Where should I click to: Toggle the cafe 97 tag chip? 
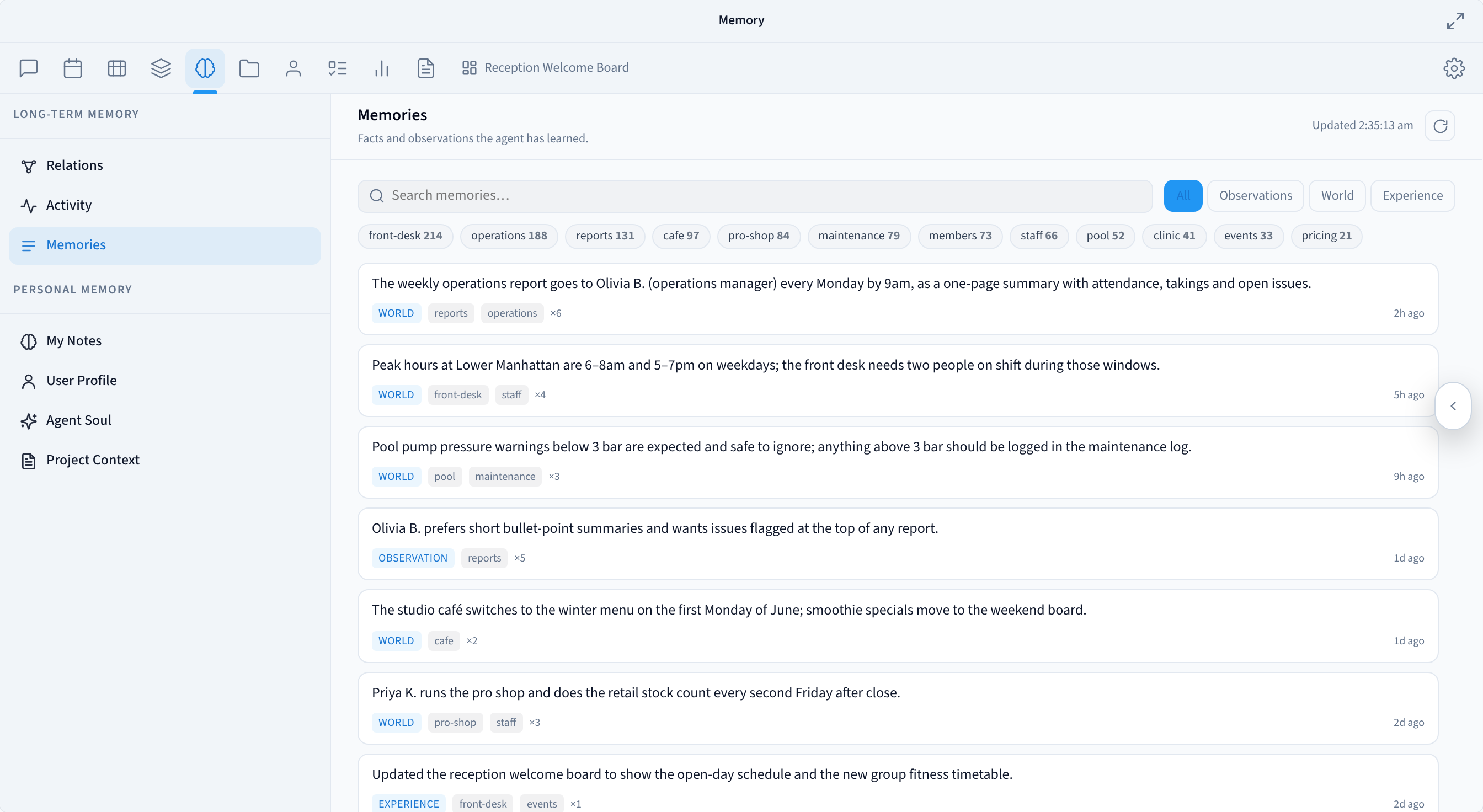[681, 236]
